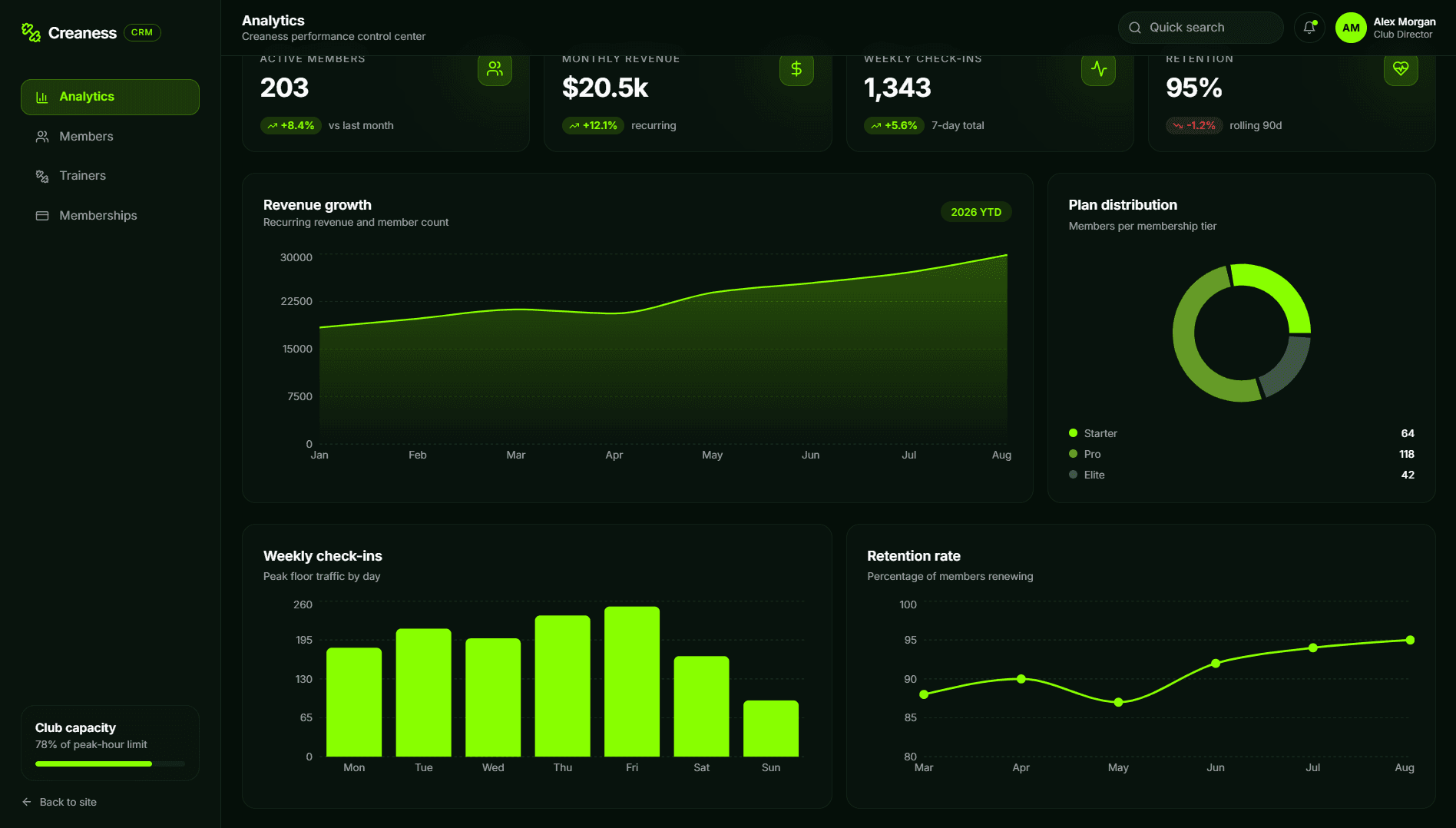Click the Active Members people icon
1456x828 pixels.
pos(495,69)
